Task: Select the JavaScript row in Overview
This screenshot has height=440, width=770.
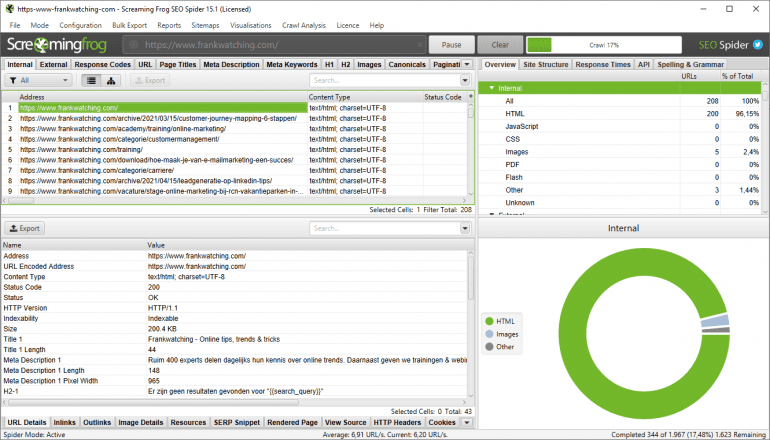Action: click(x=620, y=126)
